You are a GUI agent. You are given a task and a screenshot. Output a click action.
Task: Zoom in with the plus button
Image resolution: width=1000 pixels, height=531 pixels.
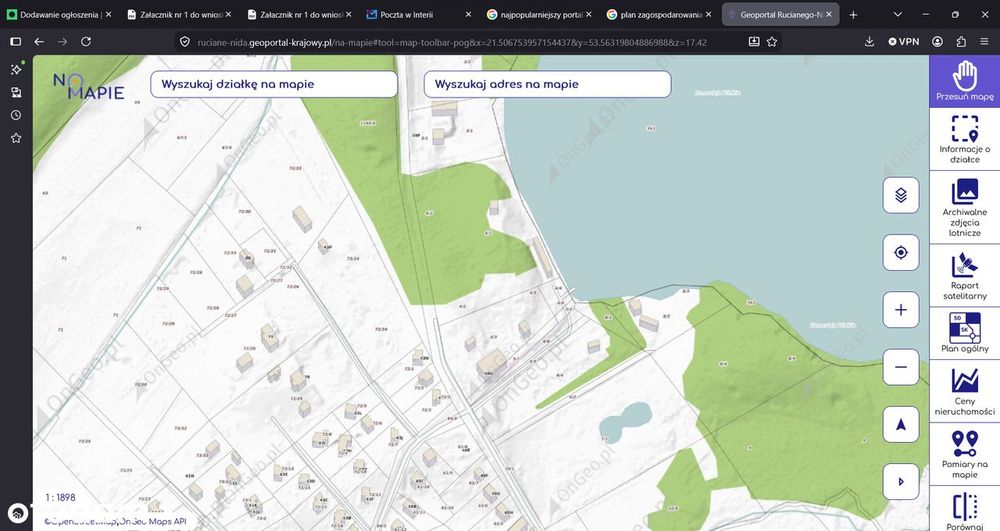point(901,310)
